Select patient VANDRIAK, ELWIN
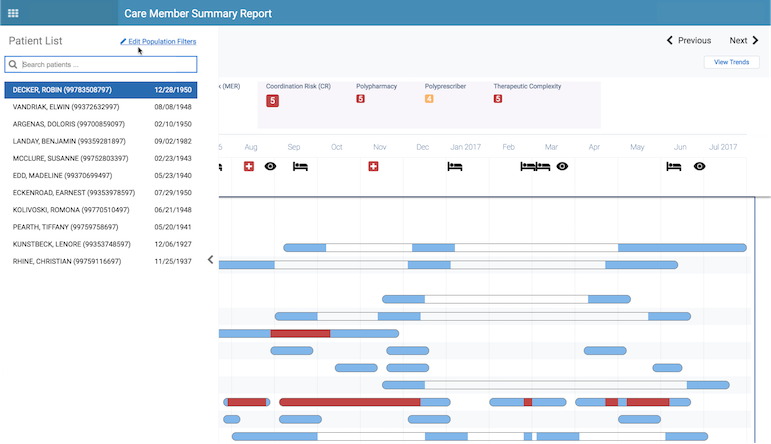This screenshot has height=444, width=771. (x=101, y=107)
